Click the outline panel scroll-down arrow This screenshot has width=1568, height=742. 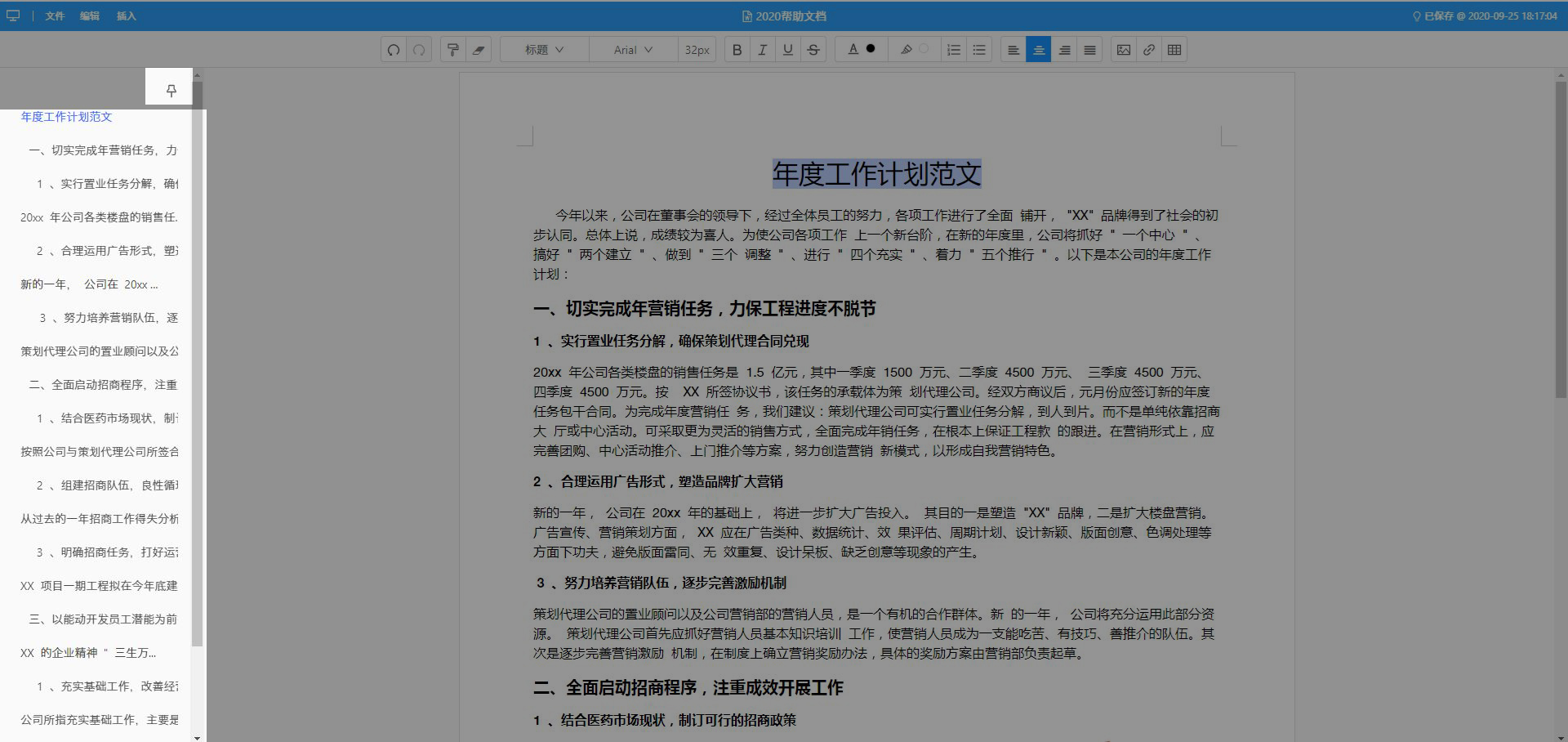point(197,737)
